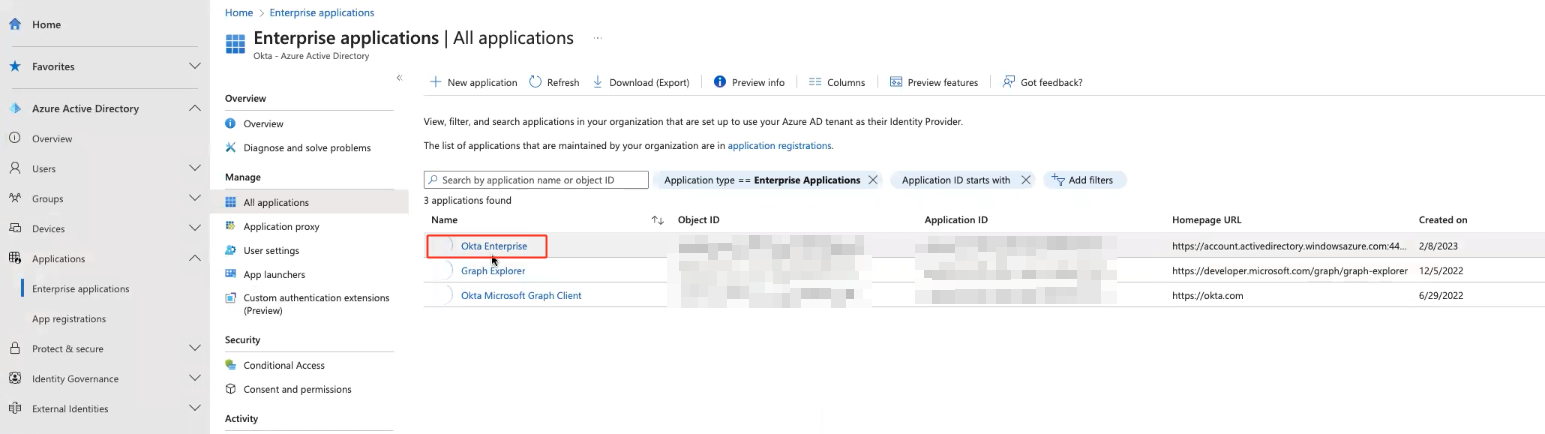Expand the External Identities chevron
The image size is (1545, 434).
pos(195,408)
